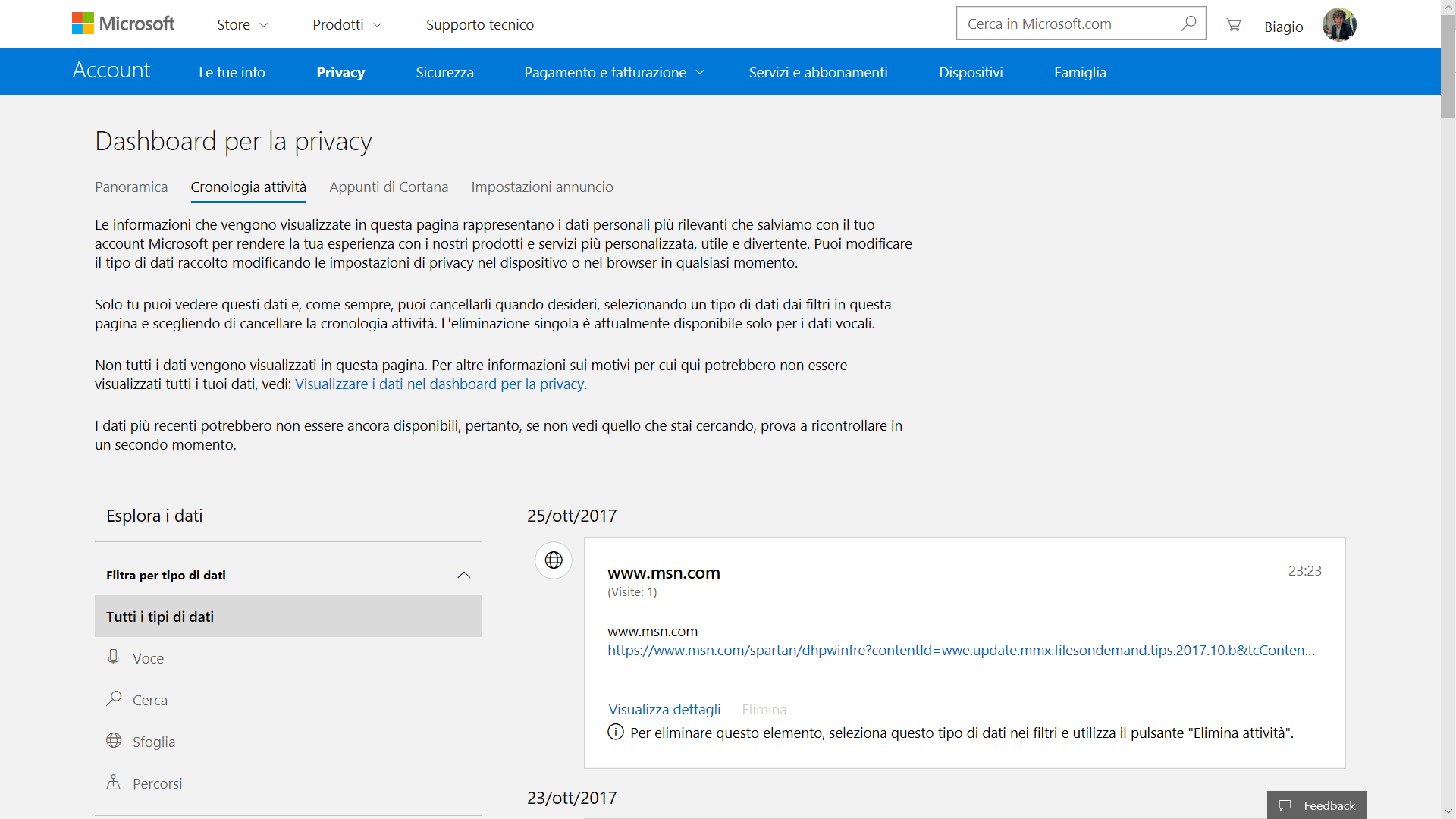Image resolution: width=1456 pixels, height=819 pixels.
Task: Go to Le tue info
Action: point(232,72)
